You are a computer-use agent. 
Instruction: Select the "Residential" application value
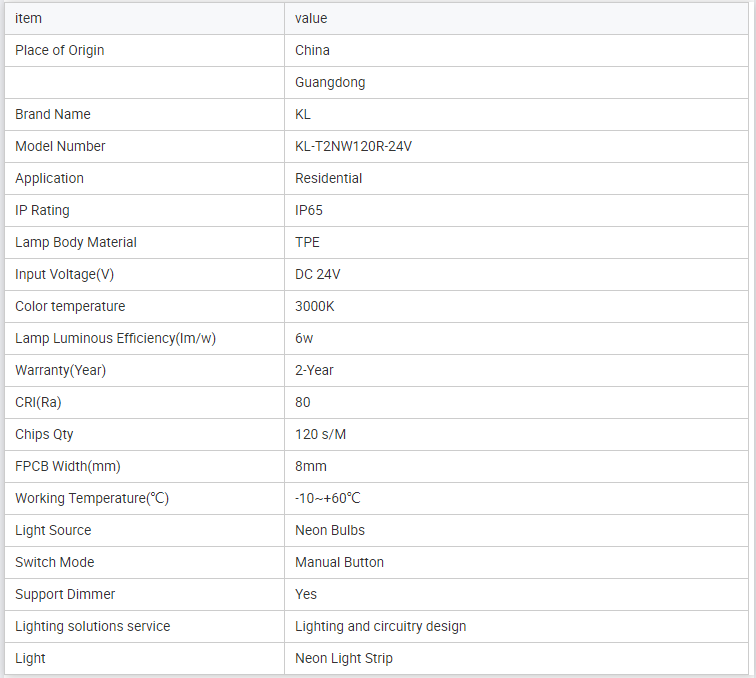point(328,178)
